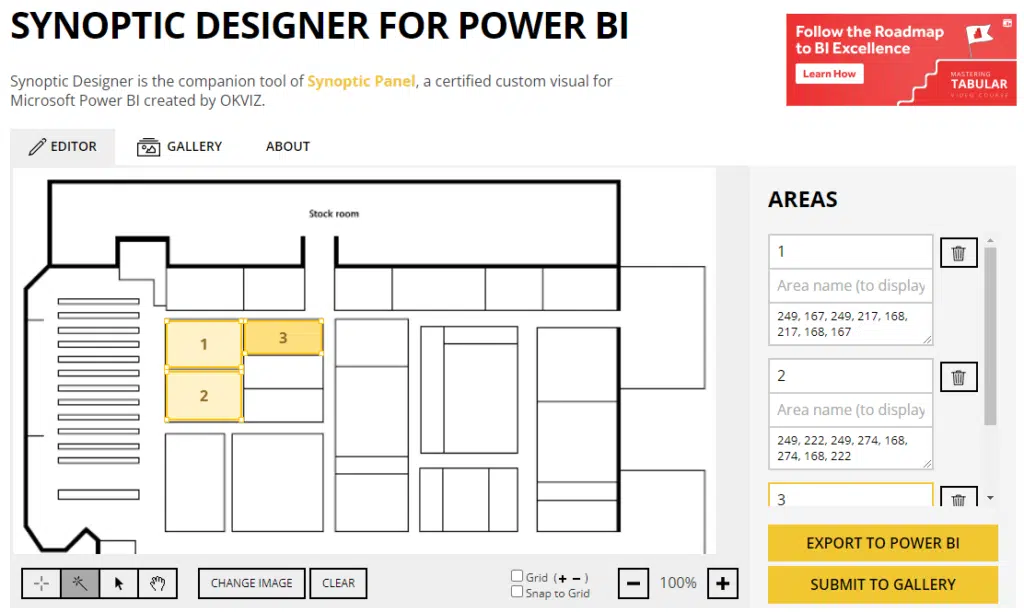1024x612 pixels.
Task: Activate the hand pan tool
Action: 157,583
